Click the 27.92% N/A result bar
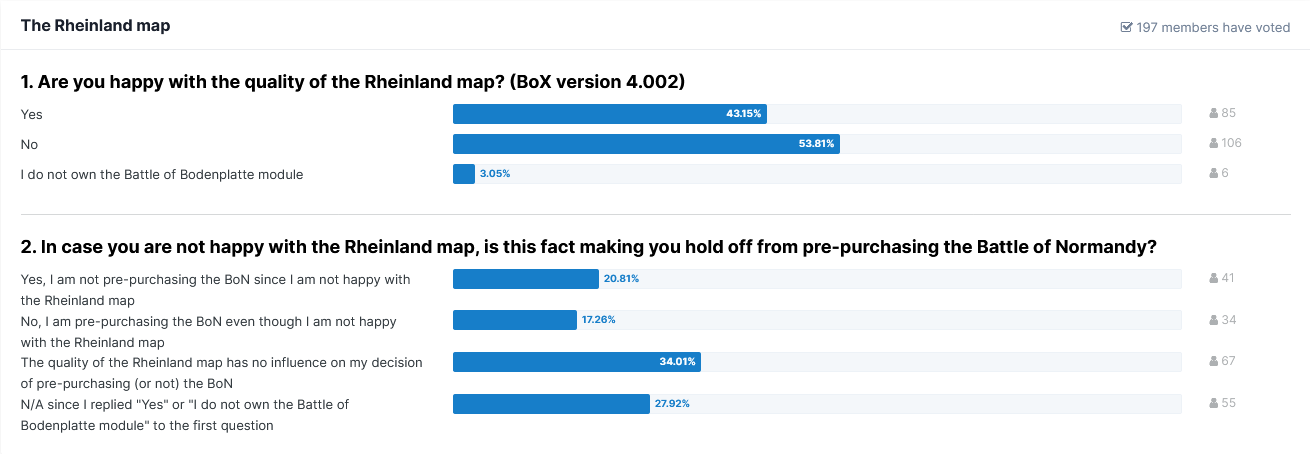 pos(551,404)
